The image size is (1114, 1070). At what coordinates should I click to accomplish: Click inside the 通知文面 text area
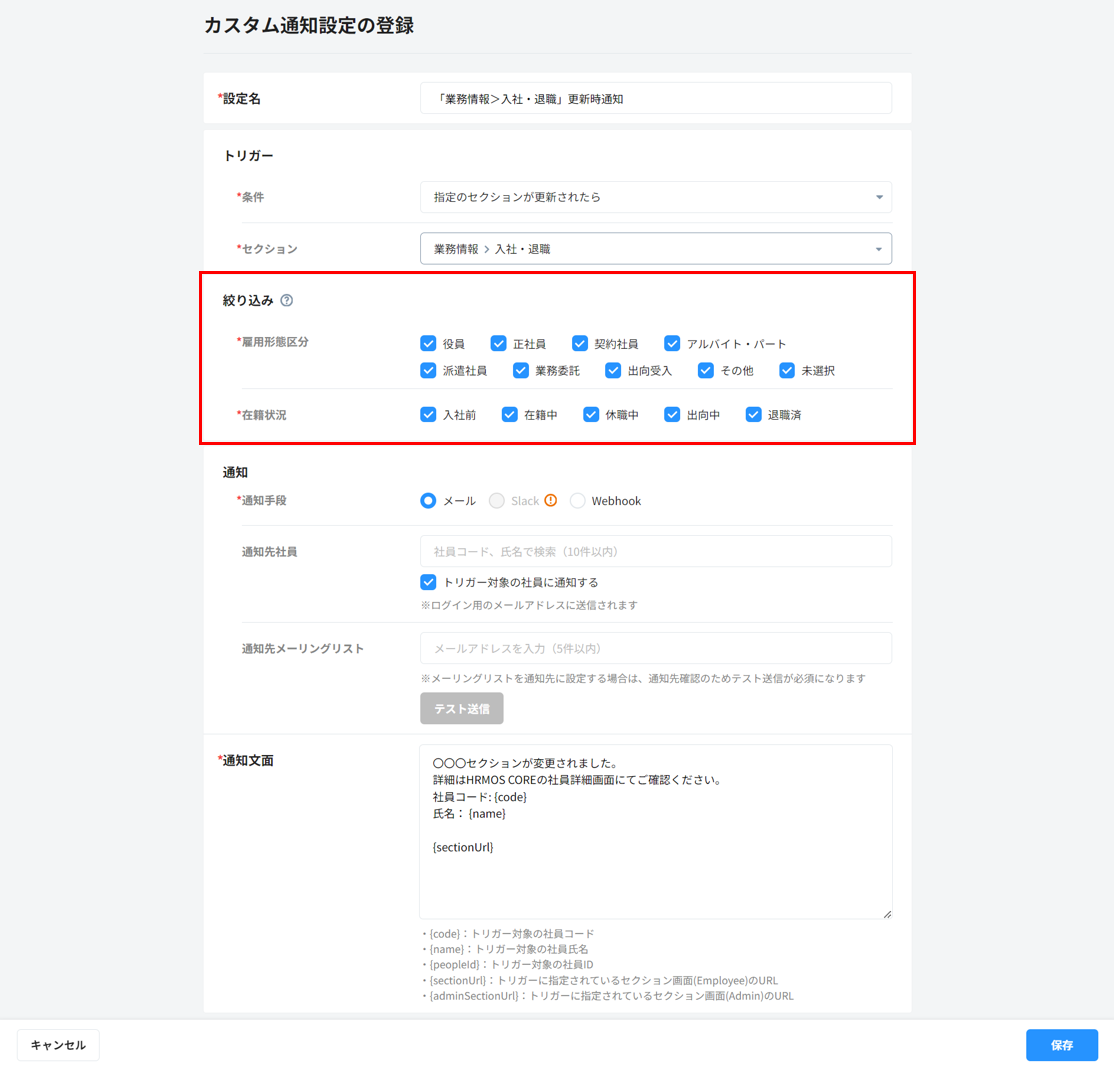click(655, 830)
